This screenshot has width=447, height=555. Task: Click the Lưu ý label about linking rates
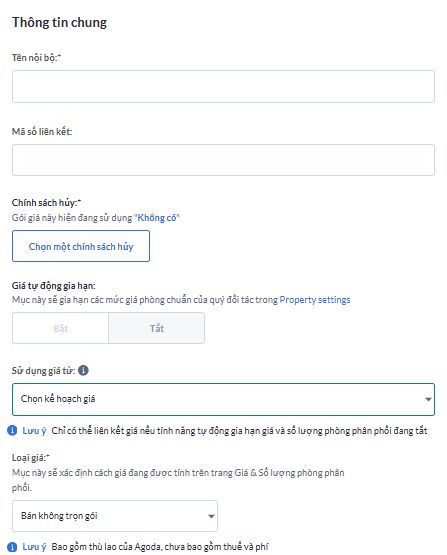(34, 431)
